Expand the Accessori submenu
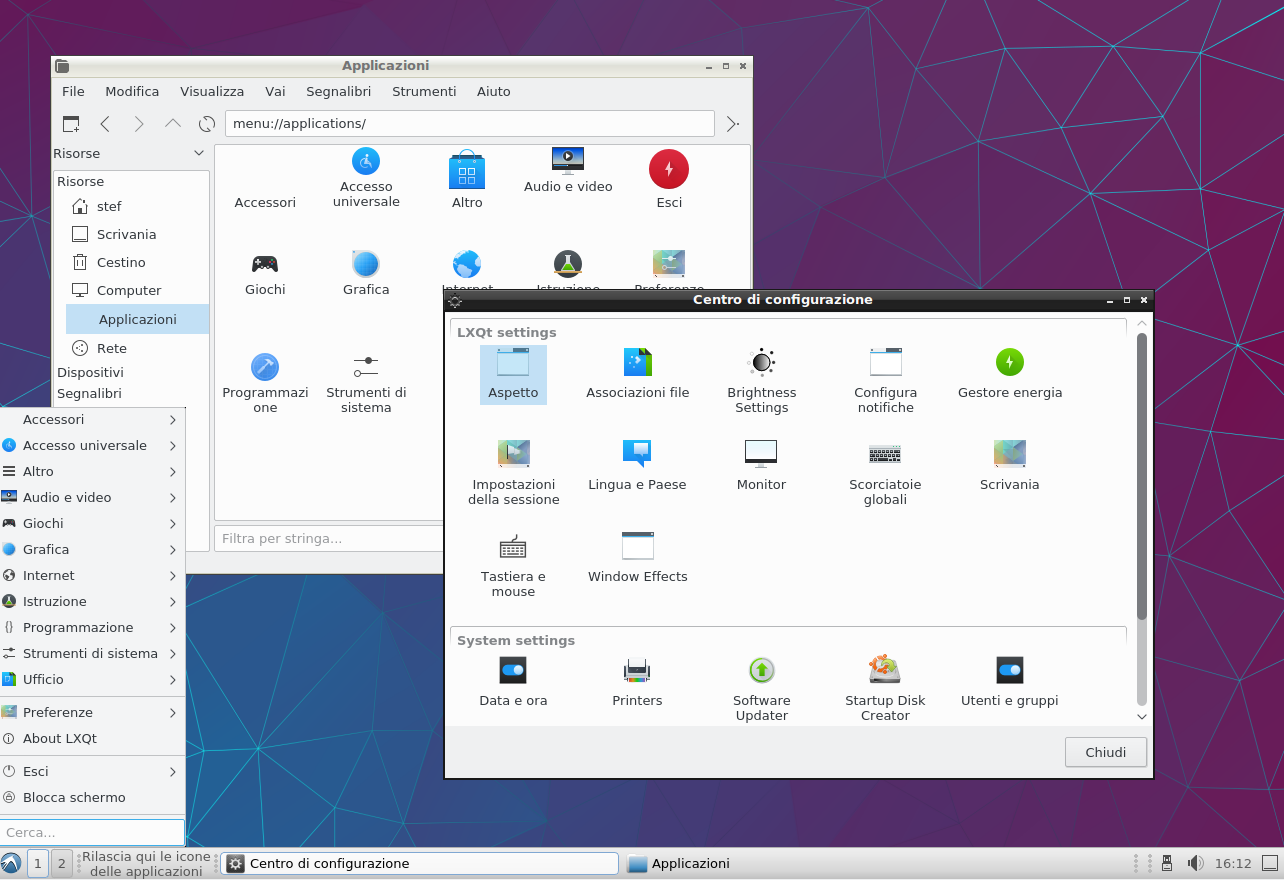 92,420
